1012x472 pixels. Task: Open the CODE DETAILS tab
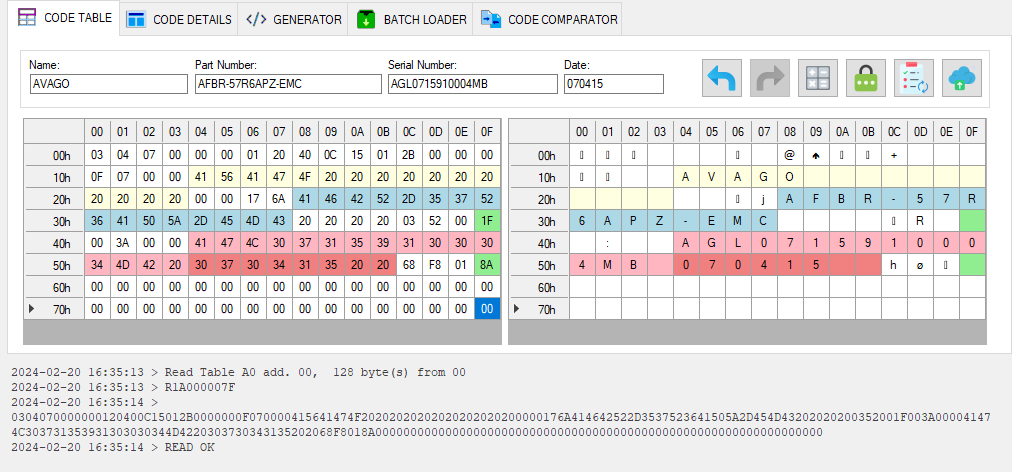coord(179,19)
